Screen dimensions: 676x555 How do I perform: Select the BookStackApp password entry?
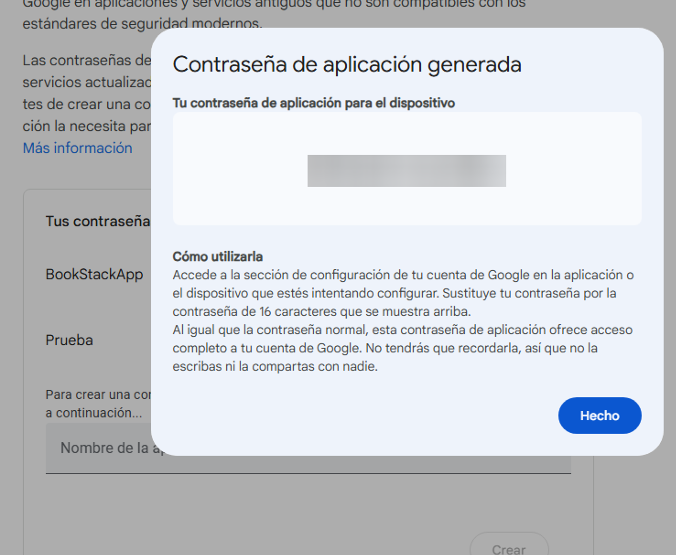pyautogui.click(x=94, y=274)
